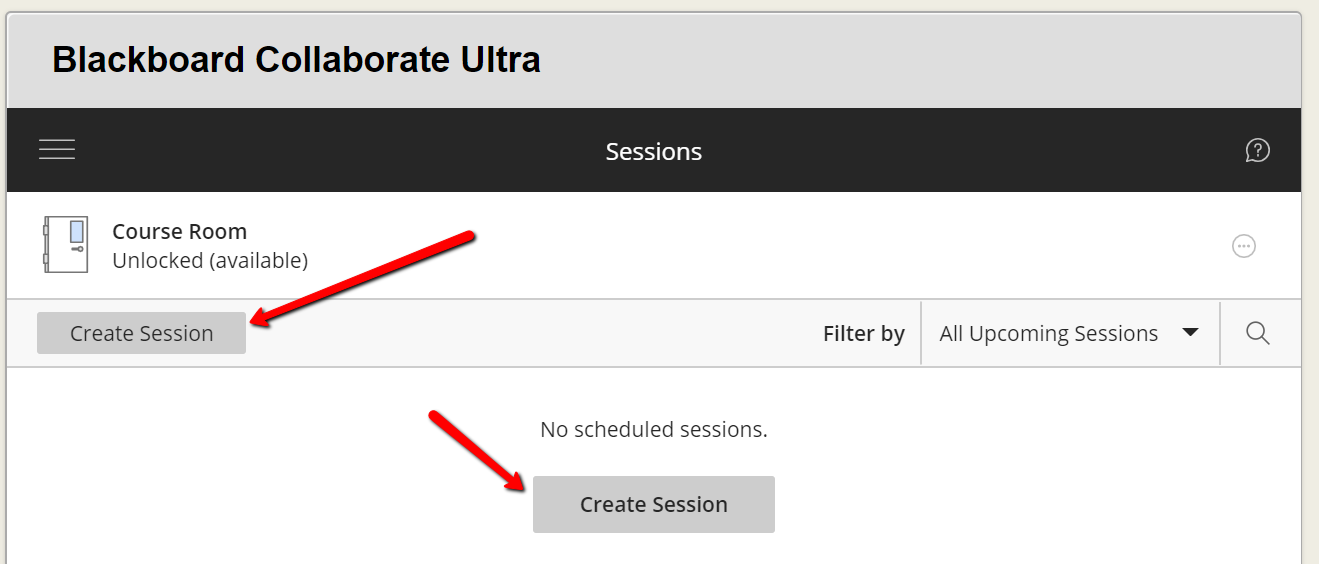Click Create Session beside Filter by
The width and height of the screenshot is (1319, 564).
tap(141, 333)
